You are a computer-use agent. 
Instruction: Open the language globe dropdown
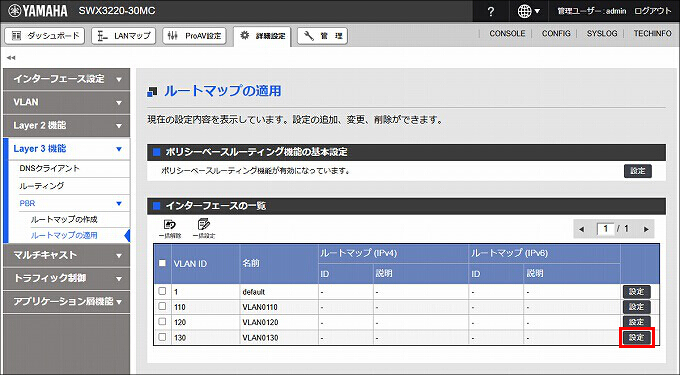(x=528, y=11)
